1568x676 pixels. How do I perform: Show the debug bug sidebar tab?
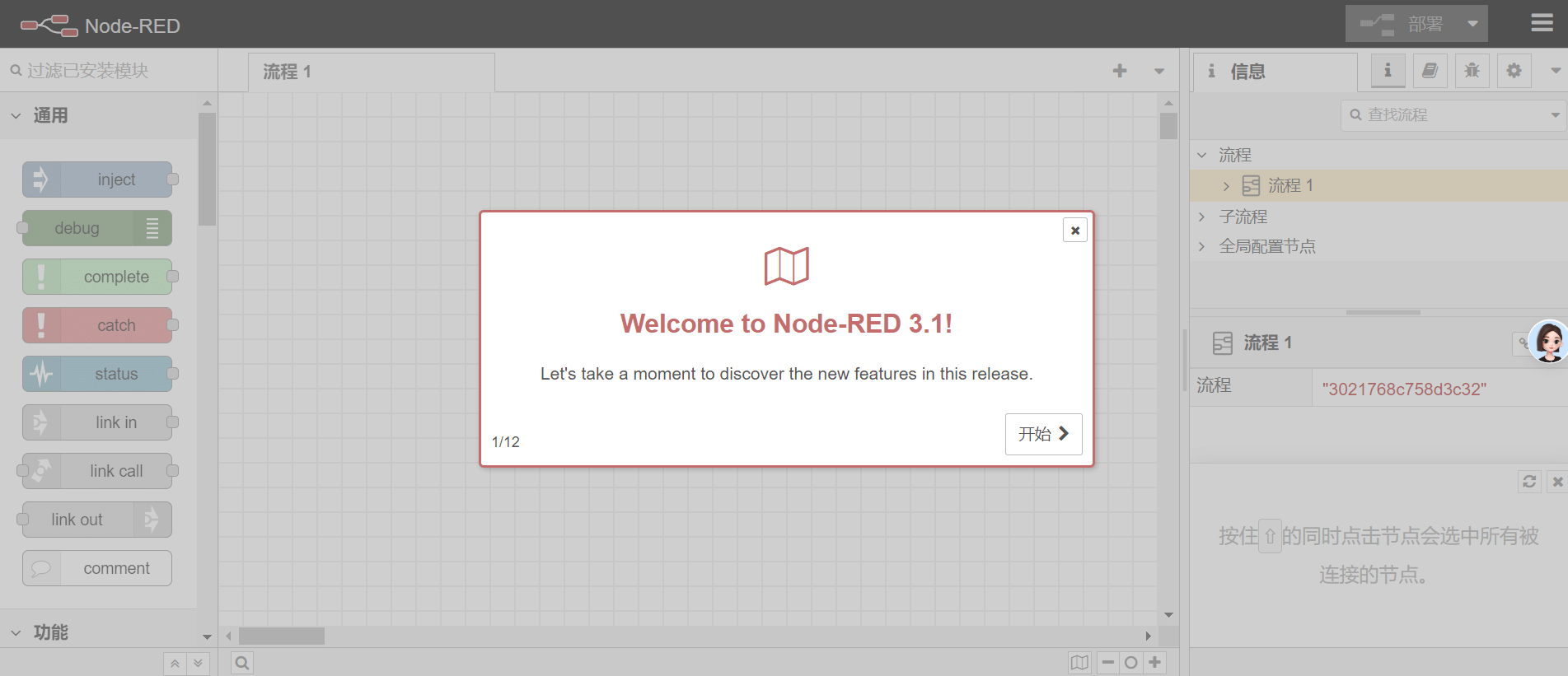1472,71
